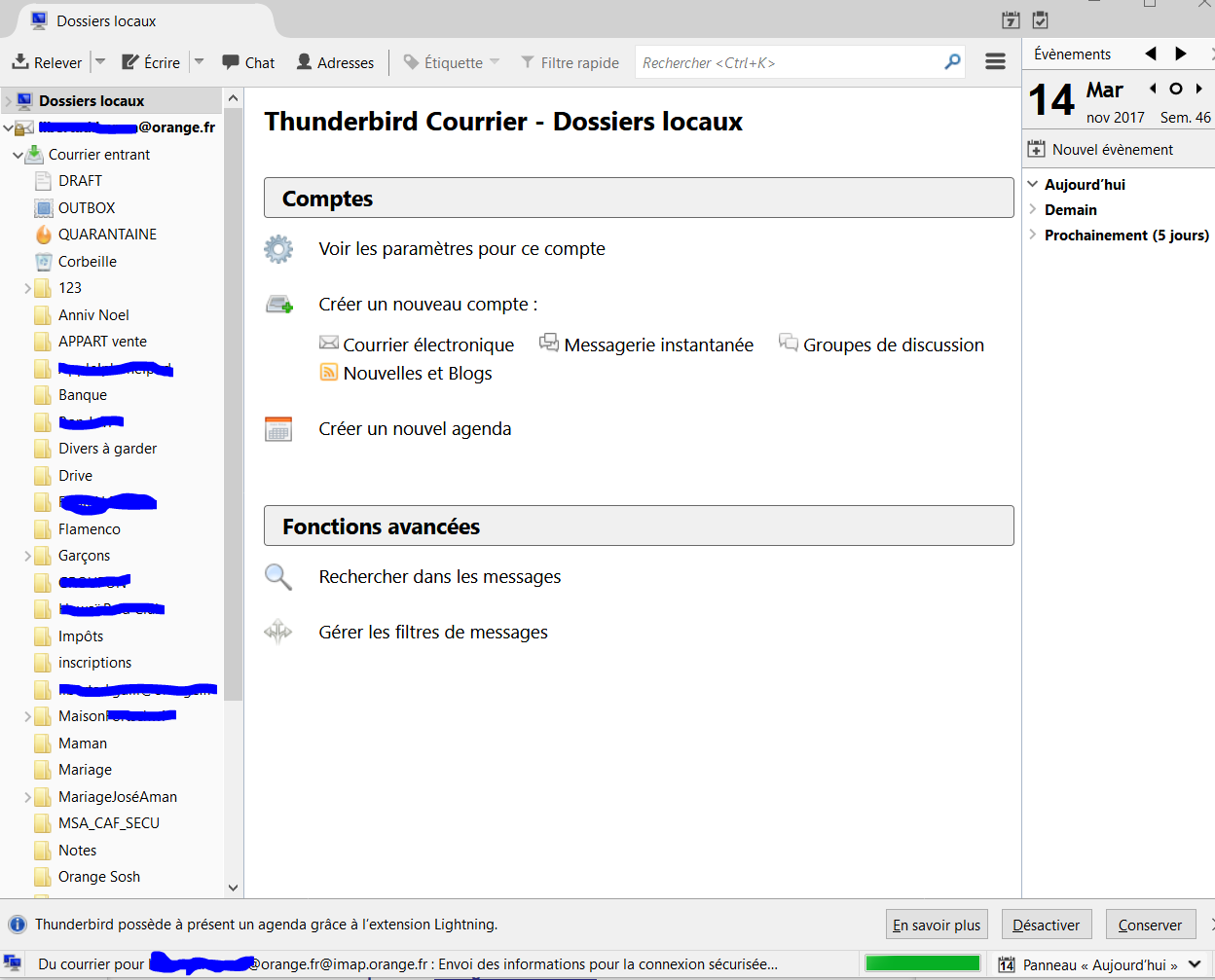Click the En savoir plus button
Screen dimensions: 1215x980
(936, 924)
